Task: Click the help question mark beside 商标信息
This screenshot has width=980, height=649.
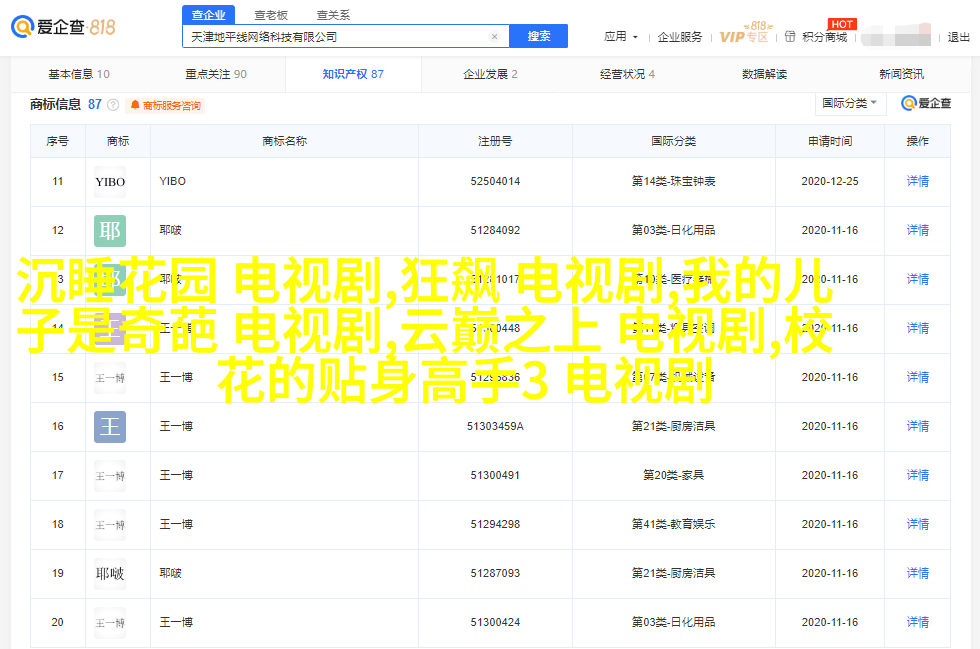Action: coord(113,105)
